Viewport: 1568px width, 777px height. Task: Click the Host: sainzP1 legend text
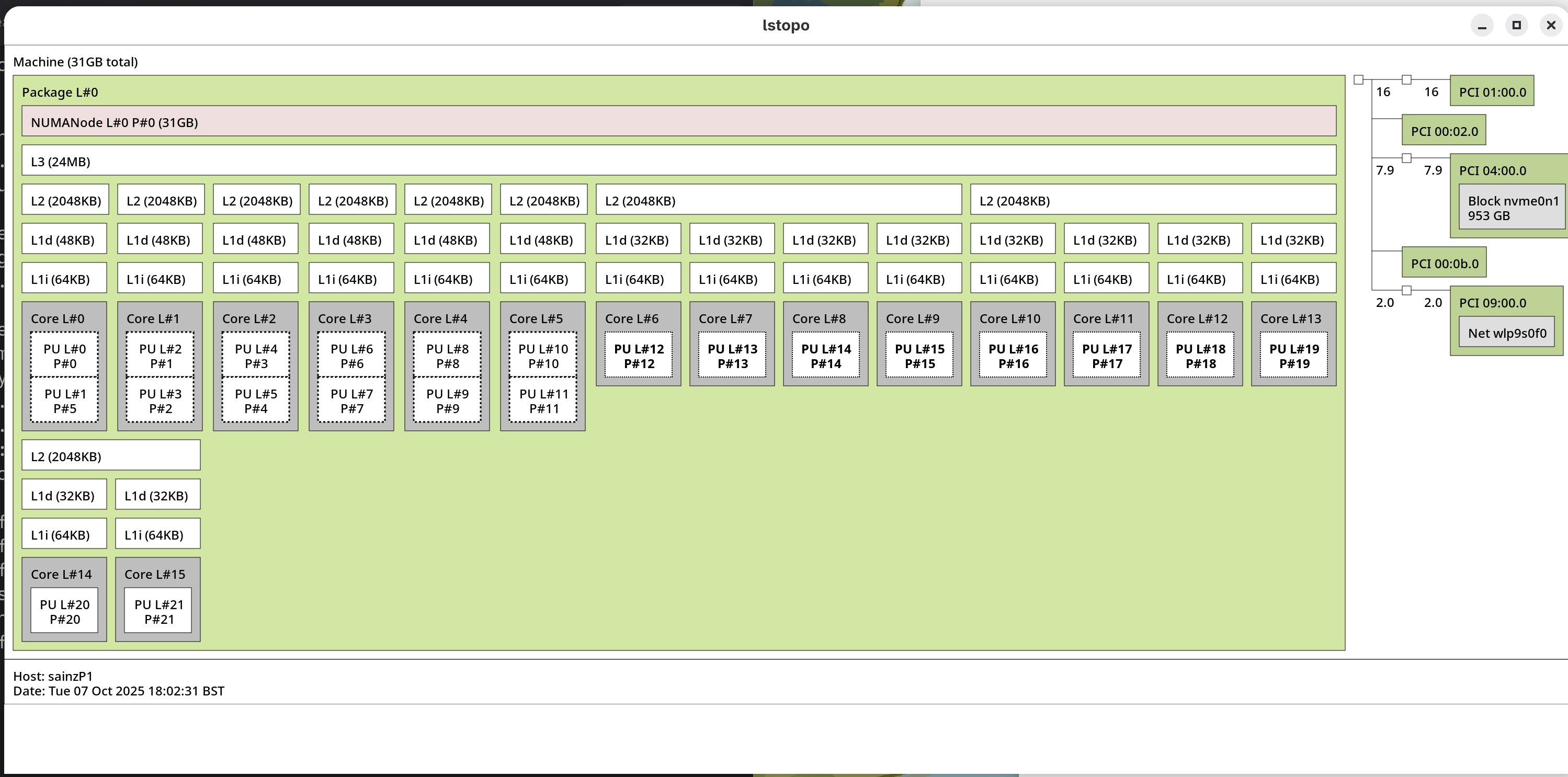pyautogui.click(x=53, y=676)
